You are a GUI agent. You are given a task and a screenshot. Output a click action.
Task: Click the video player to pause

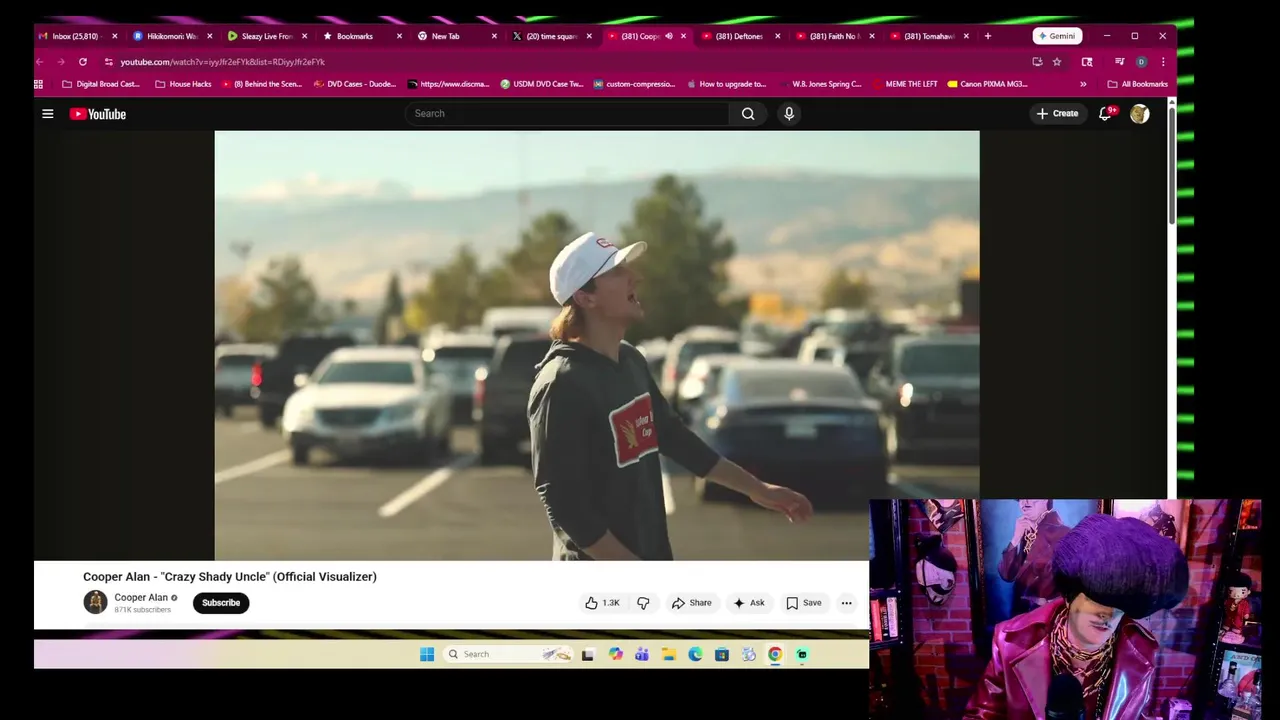click(597, 345)
